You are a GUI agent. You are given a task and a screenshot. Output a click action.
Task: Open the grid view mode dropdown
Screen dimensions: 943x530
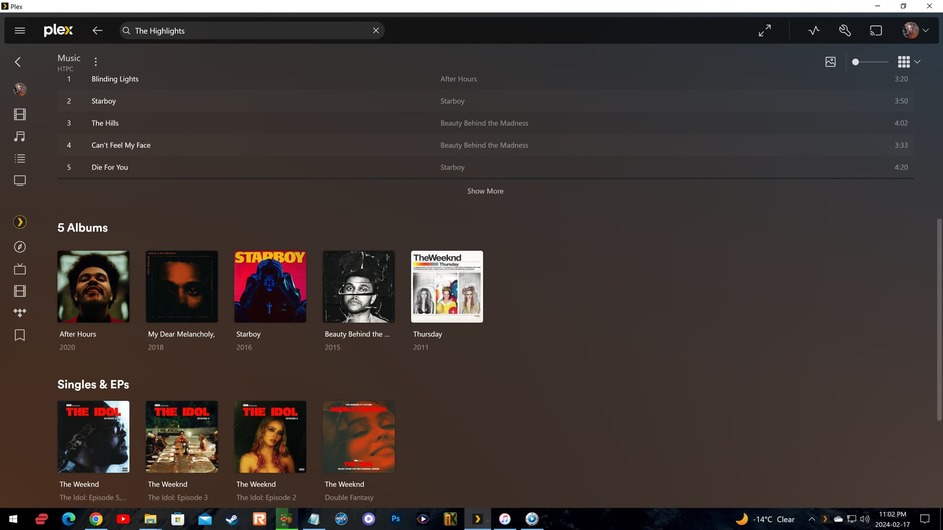pos(909,62)
